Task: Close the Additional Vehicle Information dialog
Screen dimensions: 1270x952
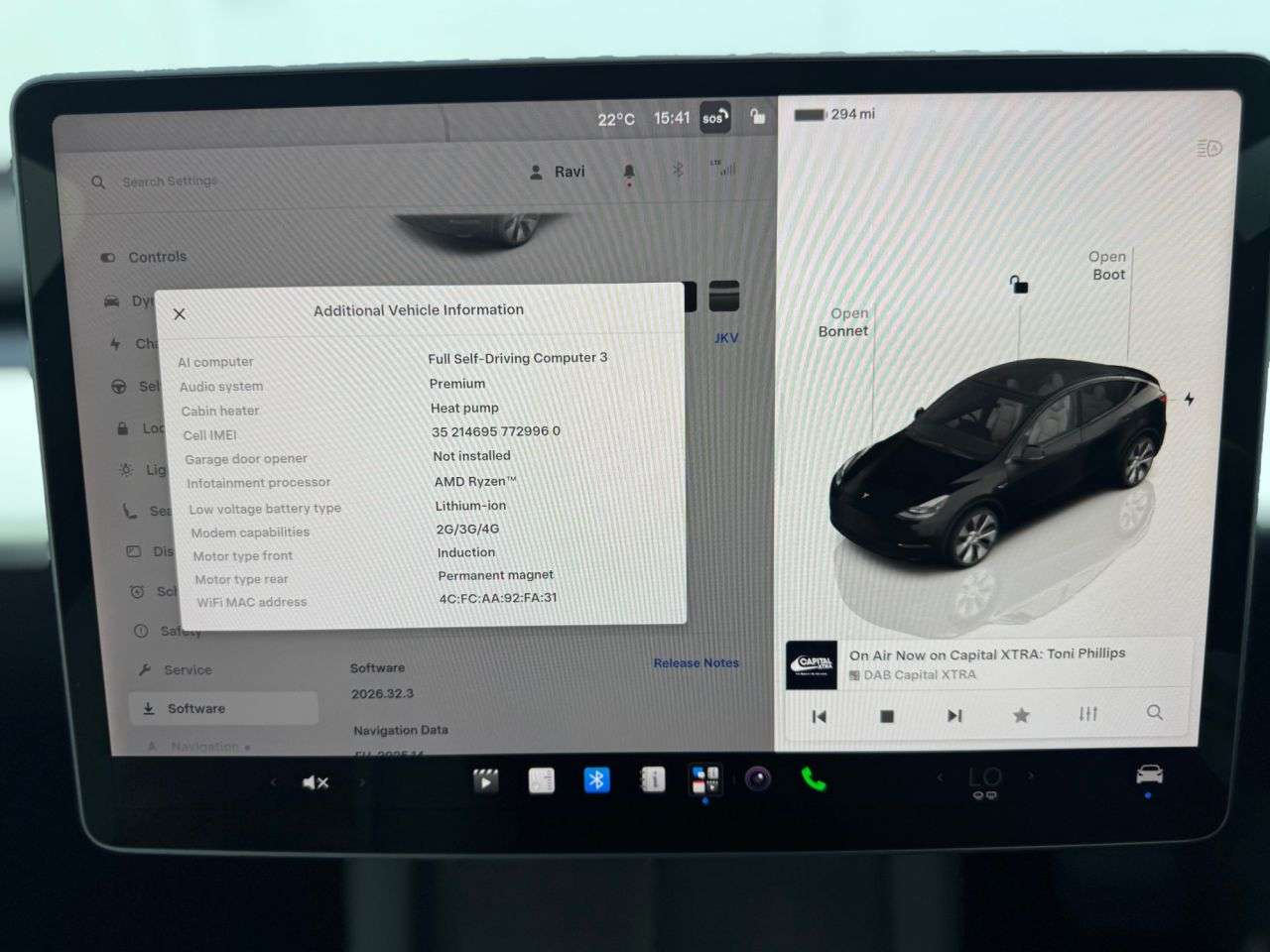Action: pos(180,314)
